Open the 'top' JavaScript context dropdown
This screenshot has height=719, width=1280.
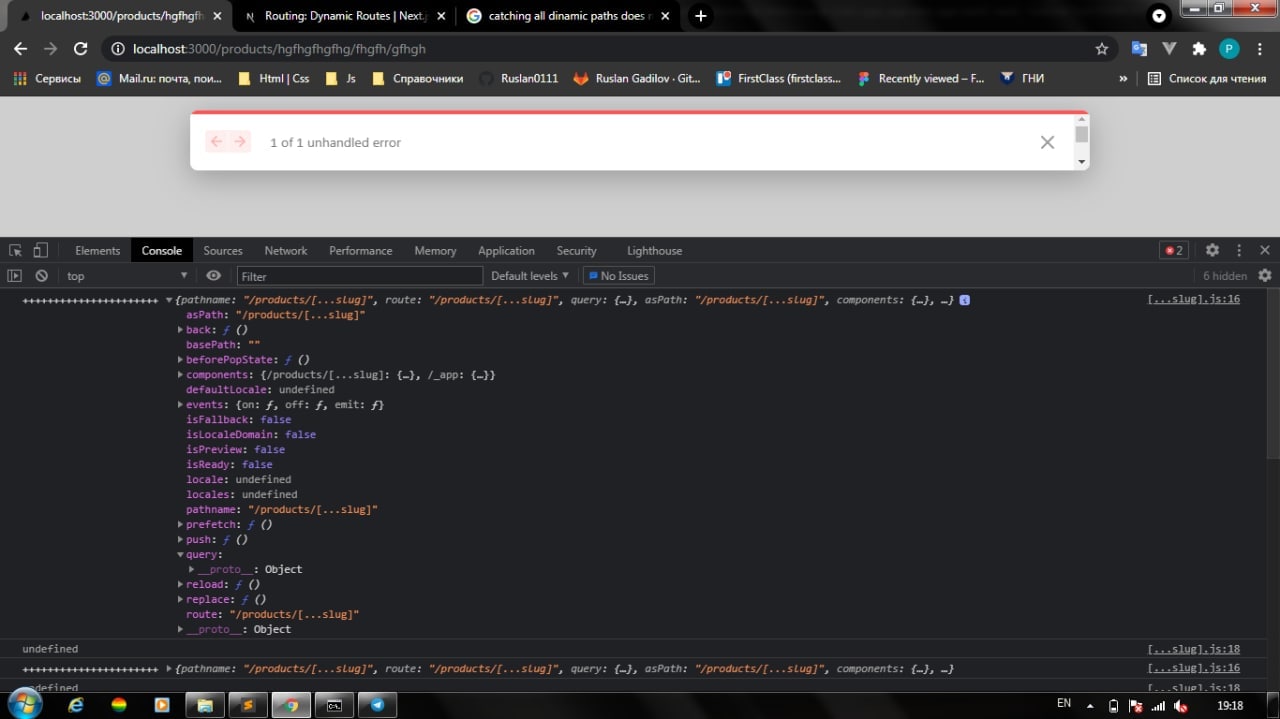coord(126,276)
